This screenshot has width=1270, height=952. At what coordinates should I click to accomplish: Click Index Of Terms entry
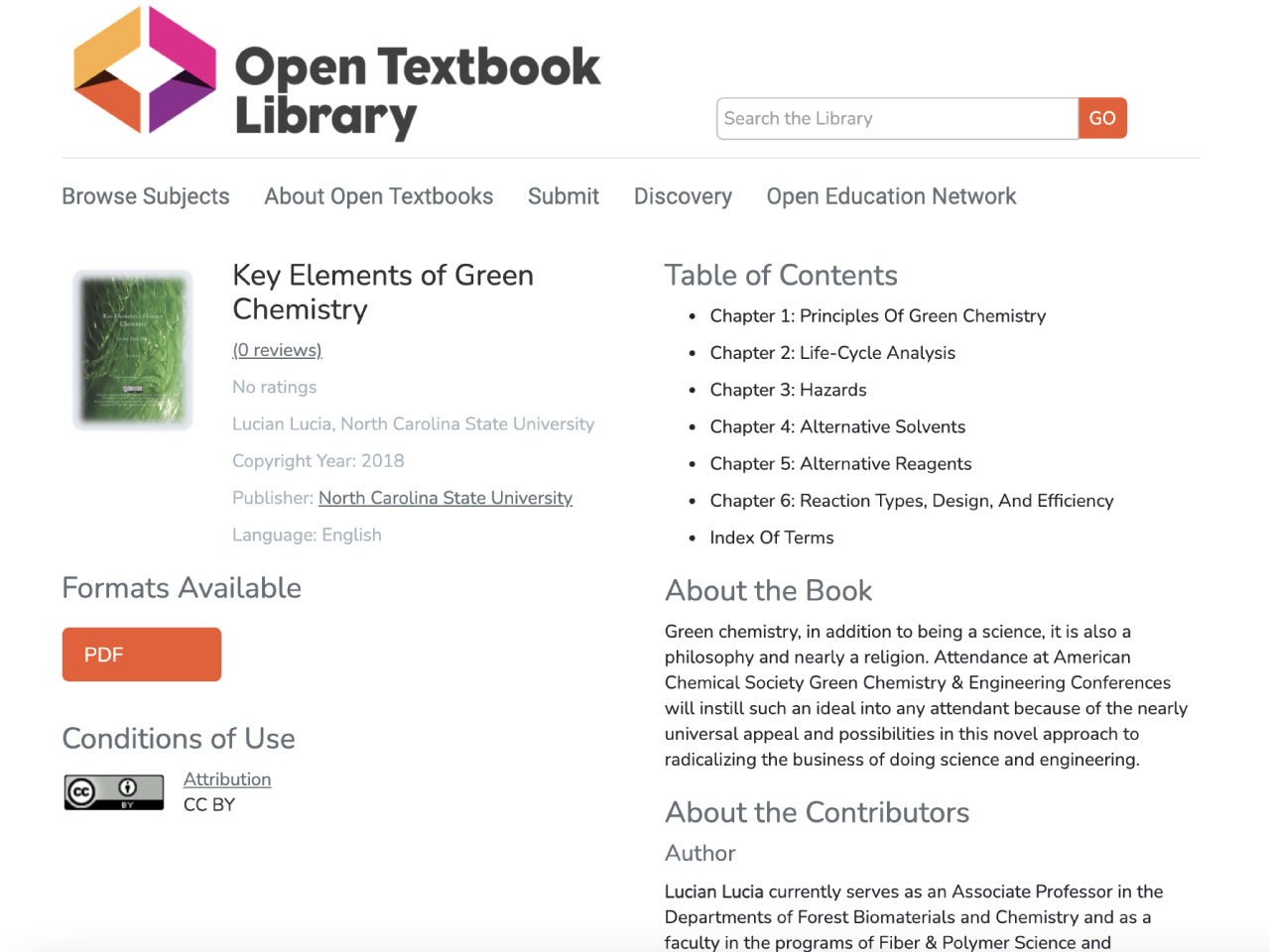click(x=772, y=537)
